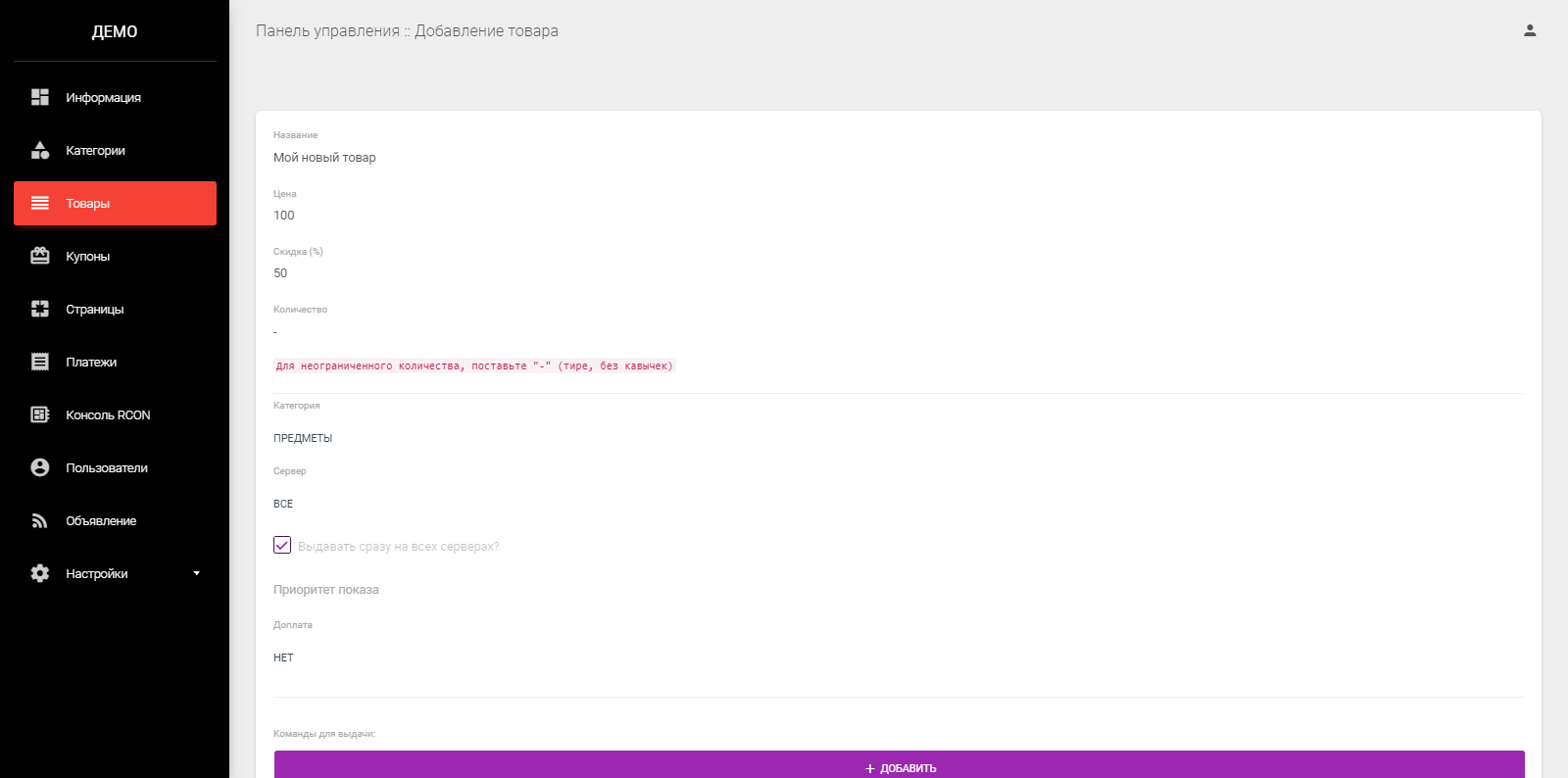Open the Купоны page
The width and height of the screenshot is (1568, 778).
(x=115, y=256)
